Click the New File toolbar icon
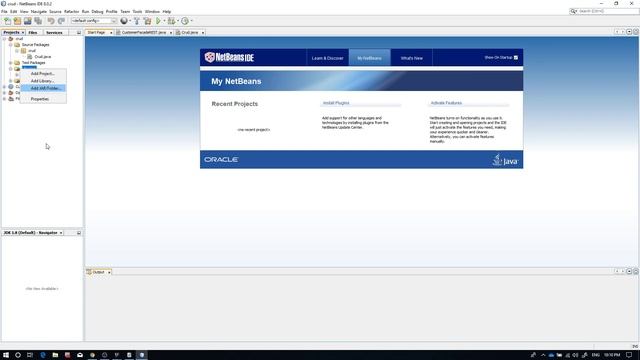640x360 pixels. (7, 21)
